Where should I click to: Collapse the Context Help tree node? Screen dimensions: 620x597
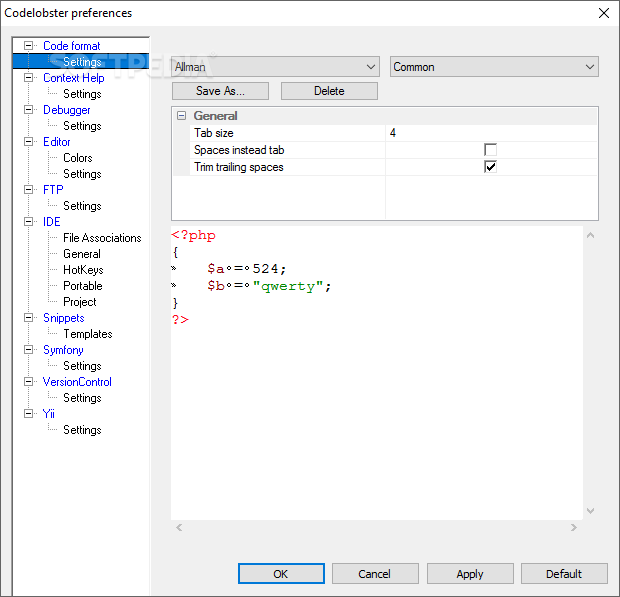coord(28,78)
